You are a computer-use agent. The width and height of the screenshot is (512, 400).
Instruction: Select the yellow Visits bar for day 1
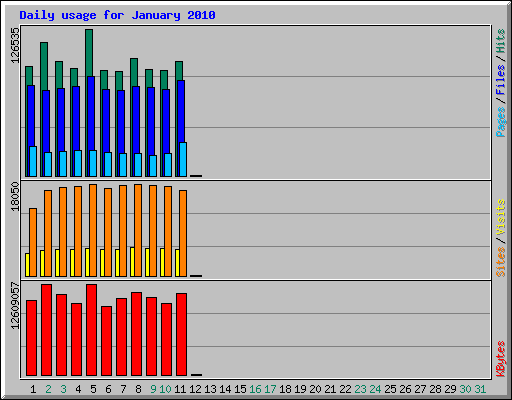coord(27,265)
